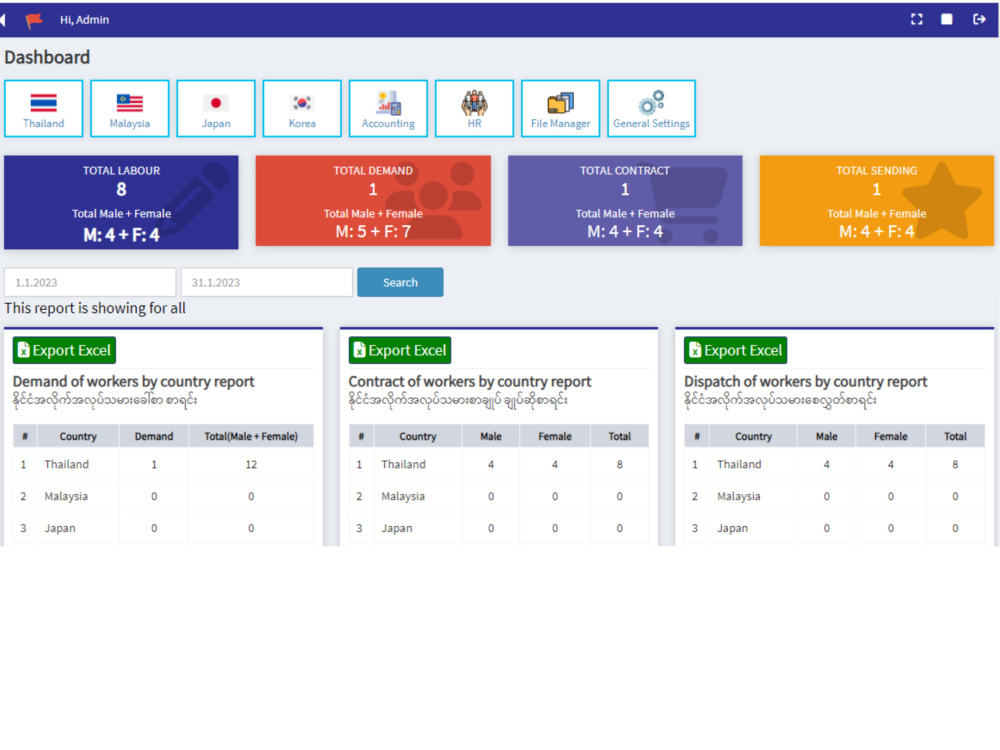The height and width of the screenshot is (750, 1000).
Task: Open the Total Demand card
Action: (x=373, y=201)
